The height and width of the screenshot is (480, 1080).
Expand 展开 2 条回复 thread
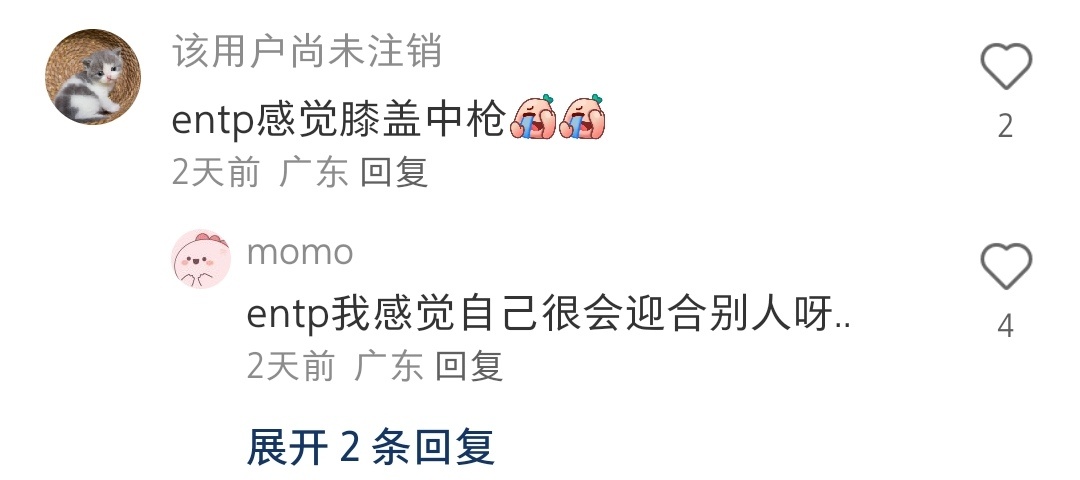click(371, 447)
